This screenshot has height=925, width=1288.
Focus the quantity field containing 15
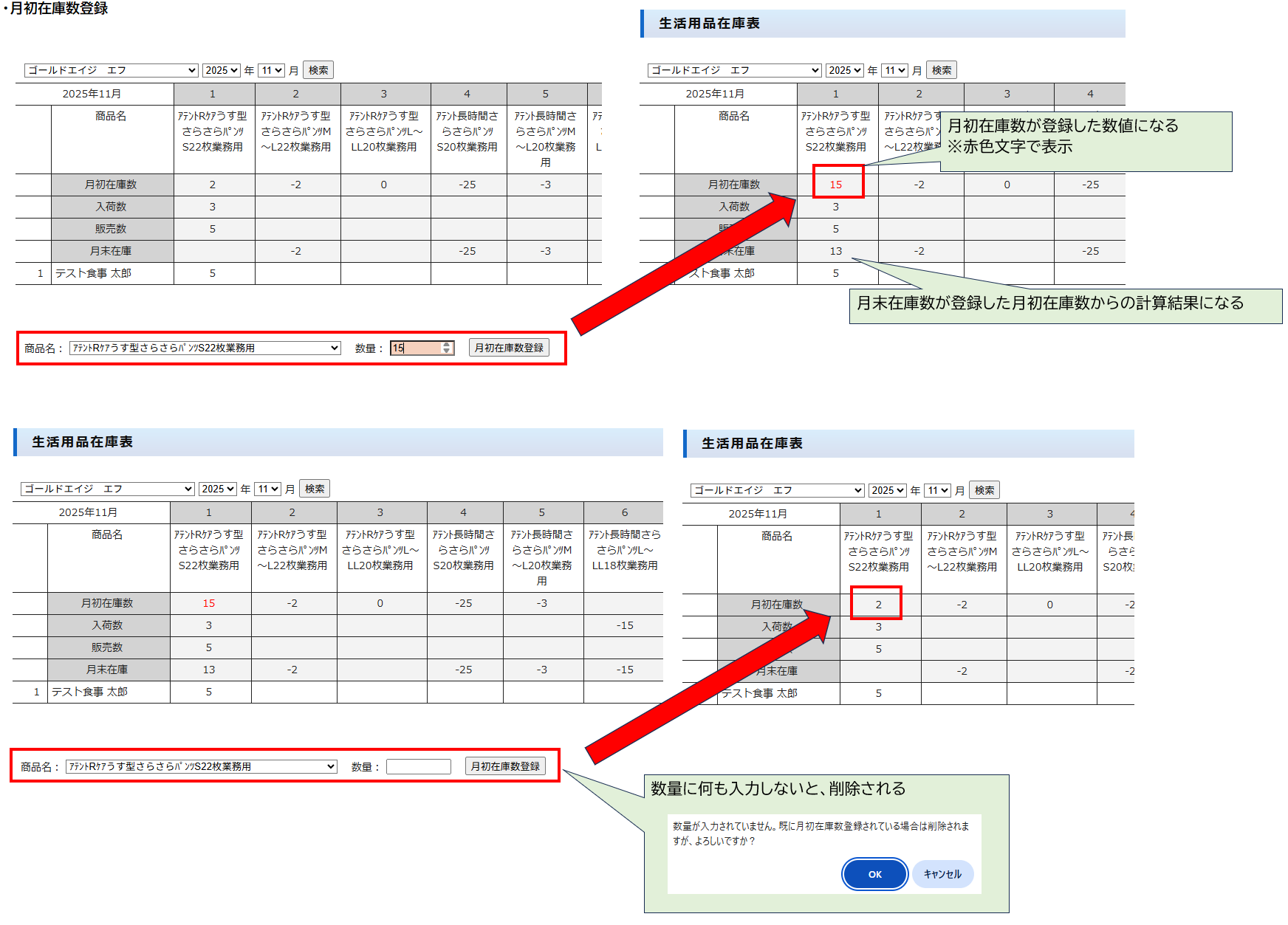[415, 348]
